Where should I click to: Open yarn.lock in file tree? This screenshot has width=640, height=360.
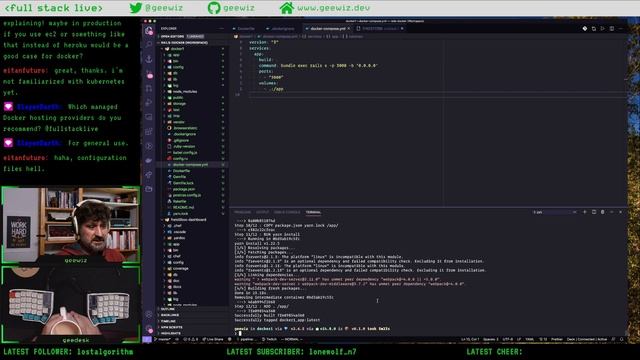click(x=192, y=213)
